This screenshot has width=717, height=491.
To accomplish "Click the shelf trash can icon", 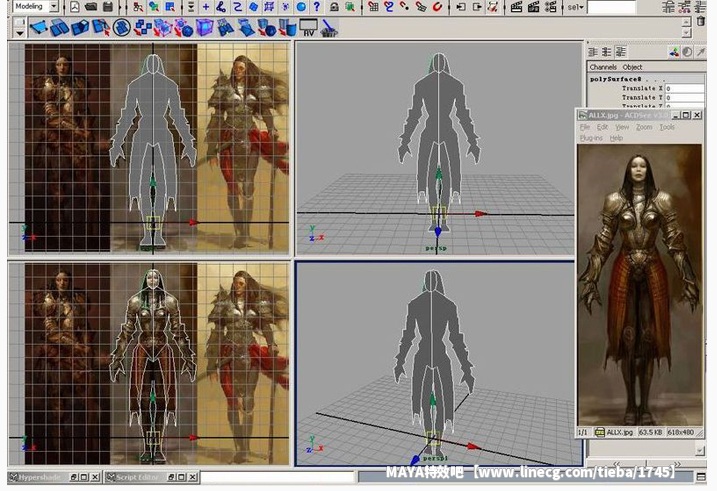I will coord(701,21).
